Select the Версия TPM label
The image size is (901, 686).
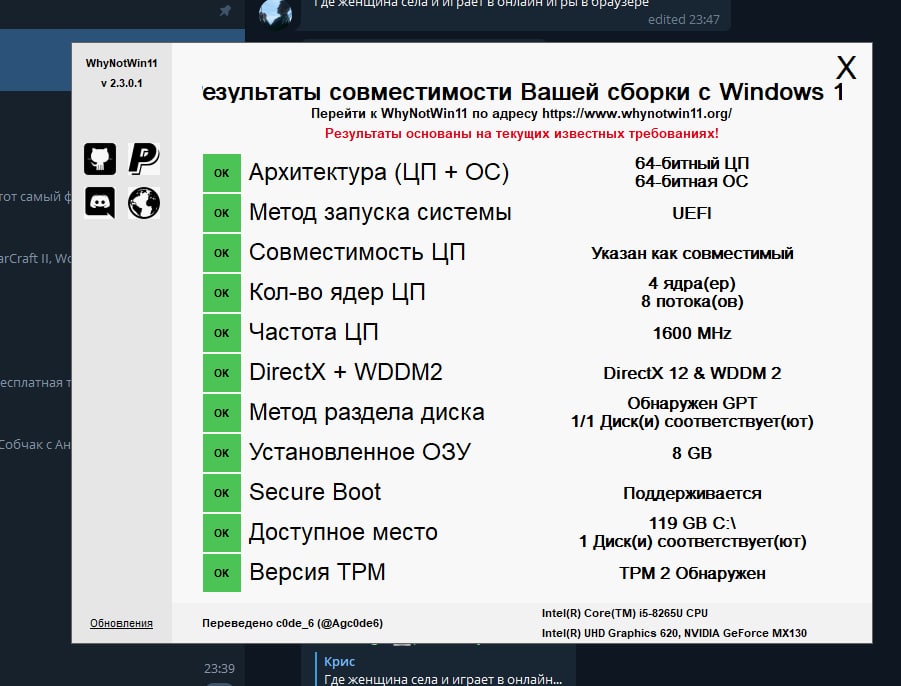(317, 572)
